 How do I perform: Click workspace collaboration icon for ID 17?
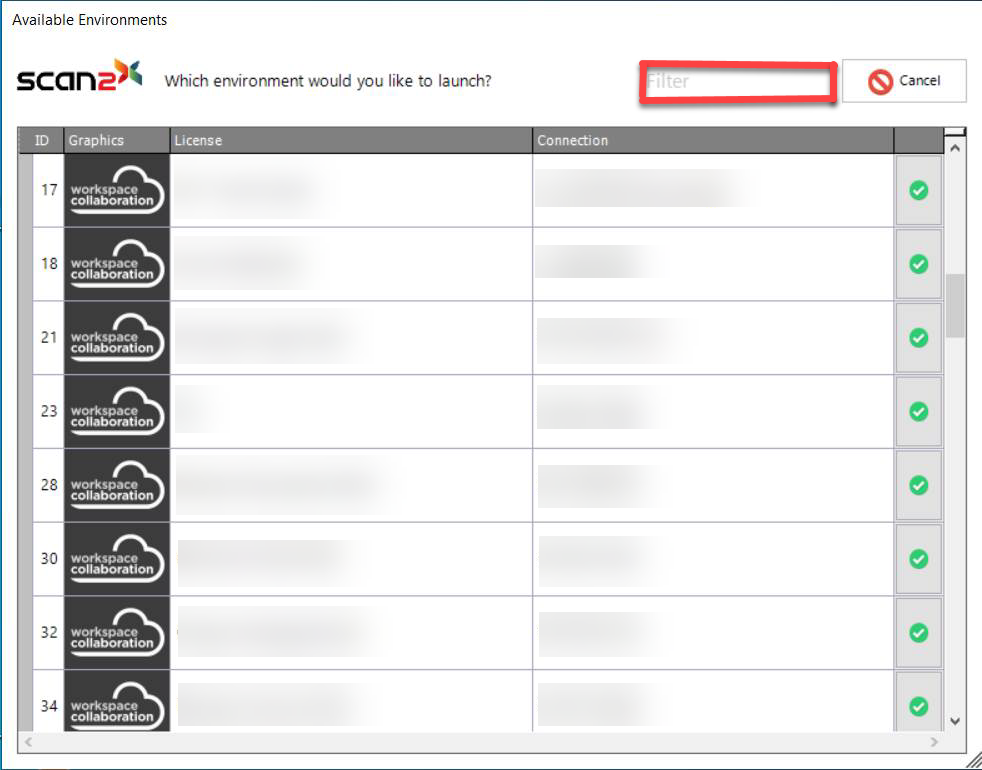(117, 190)
